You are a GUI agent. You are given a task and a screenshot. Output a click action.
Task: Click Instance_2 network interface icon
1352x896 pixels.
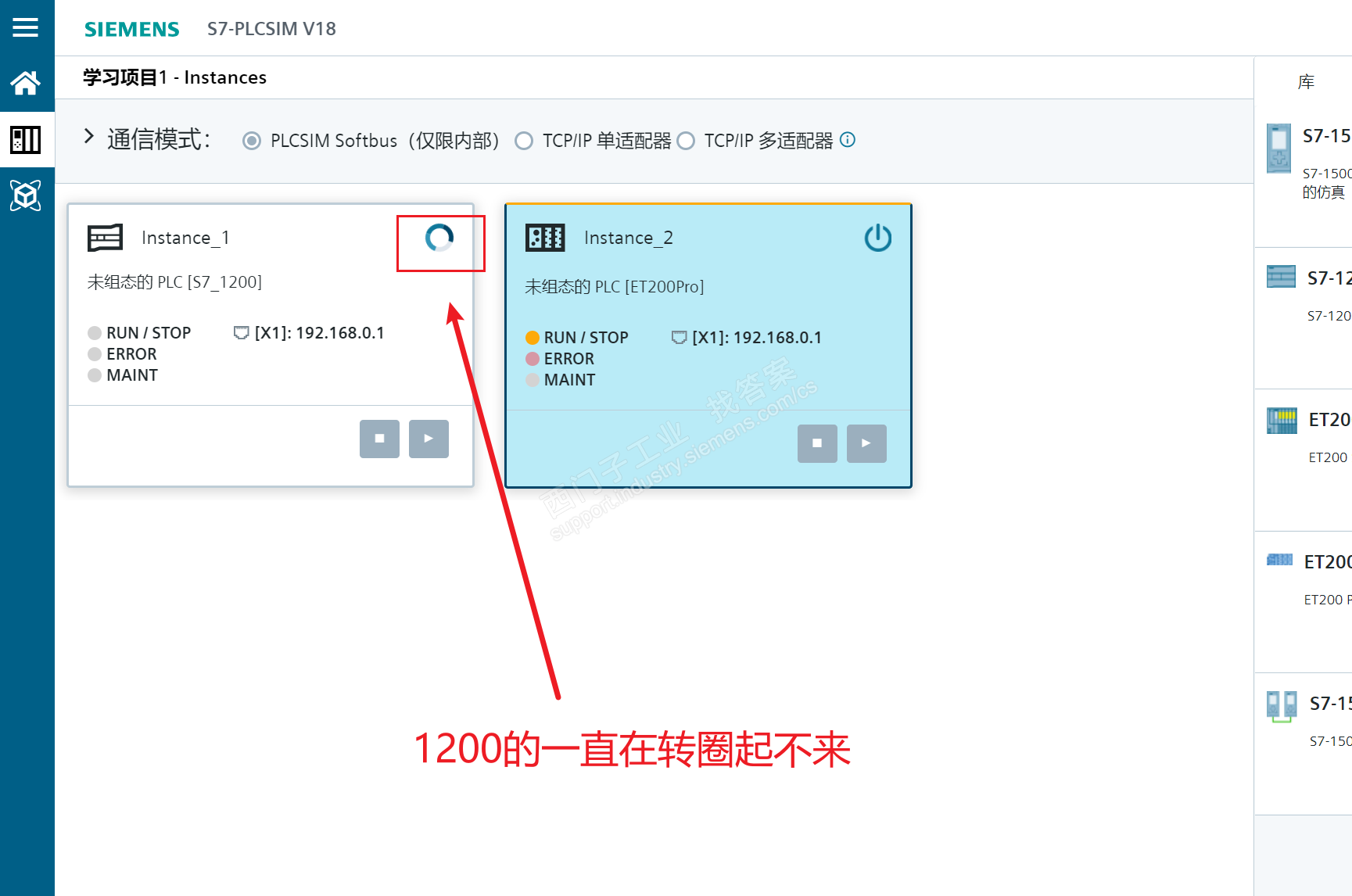(x=679, y=338)
